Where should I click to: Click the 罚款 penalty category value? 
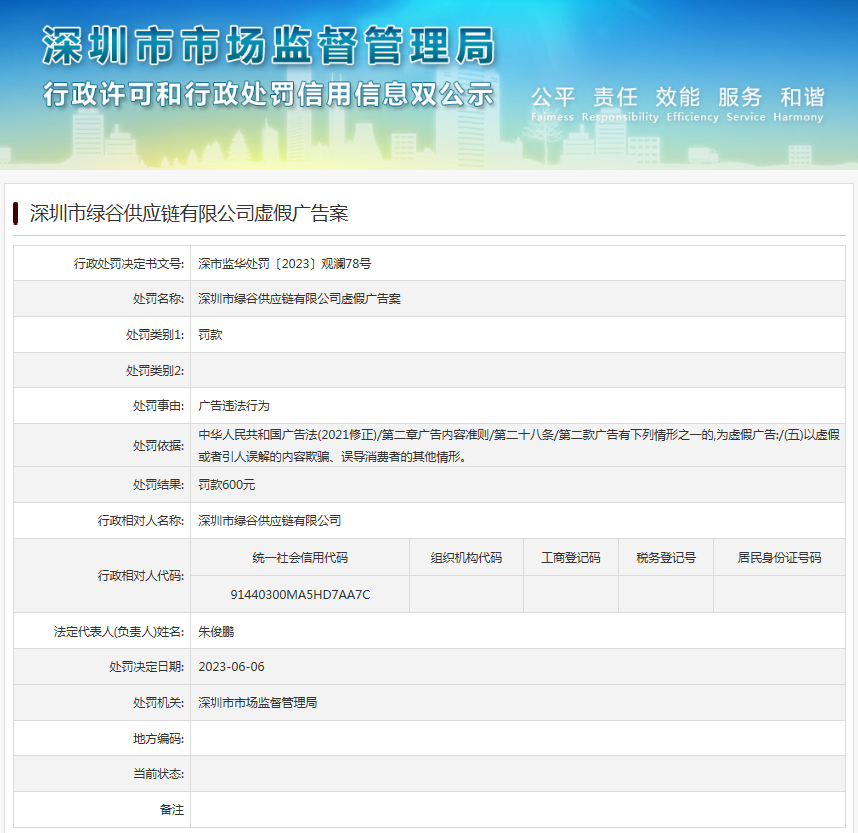[210, 335]
